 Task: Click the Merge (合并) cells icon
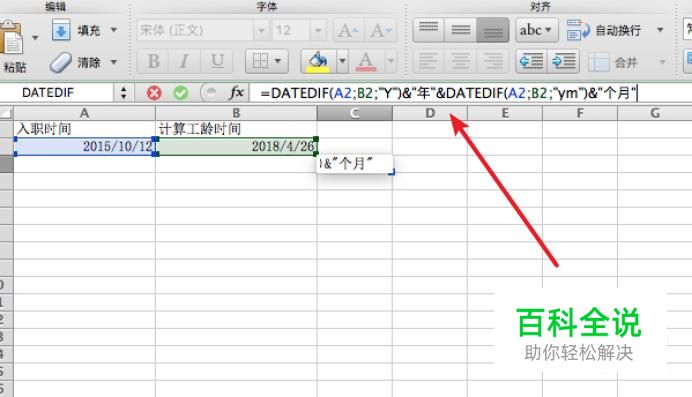coord(599,62)
